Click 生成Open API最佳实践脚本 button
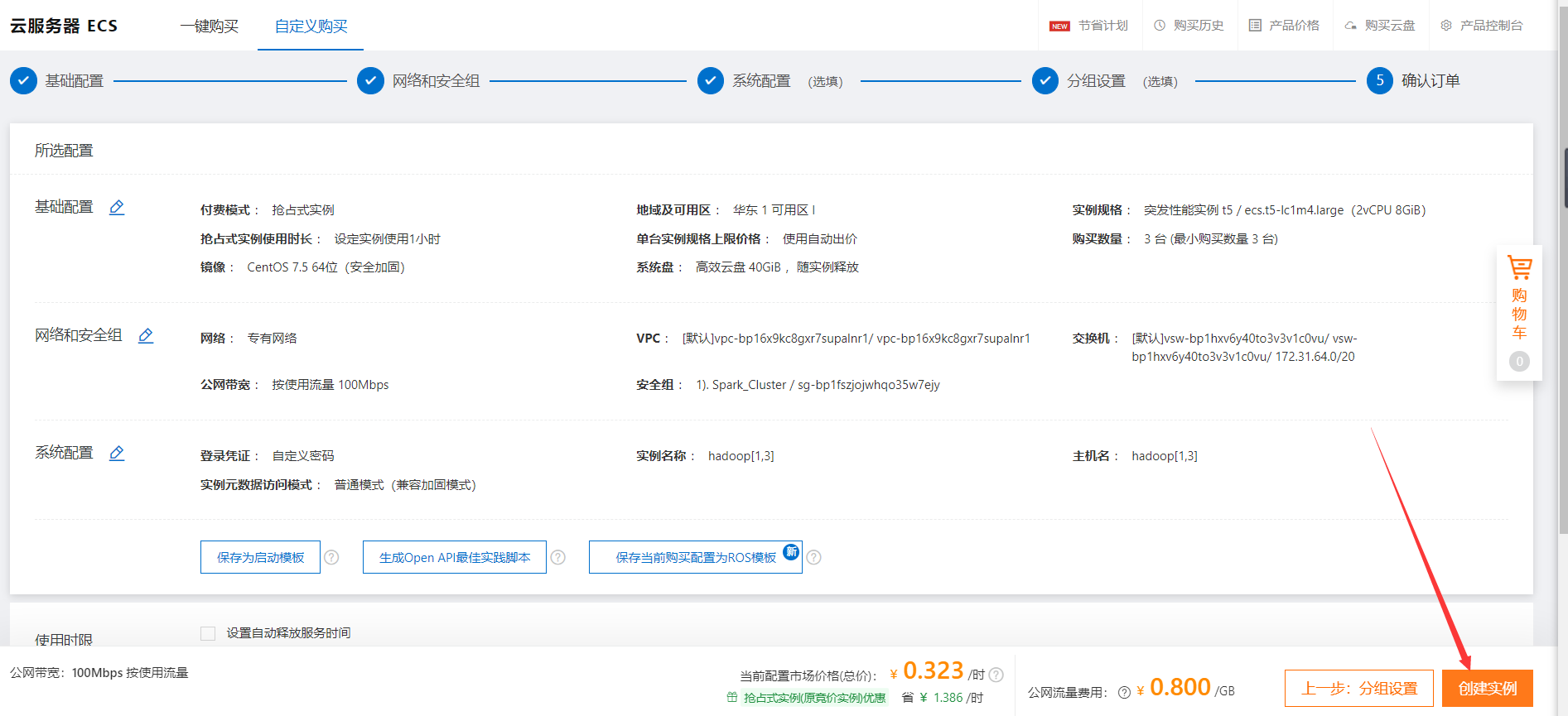 coord(455,557)
